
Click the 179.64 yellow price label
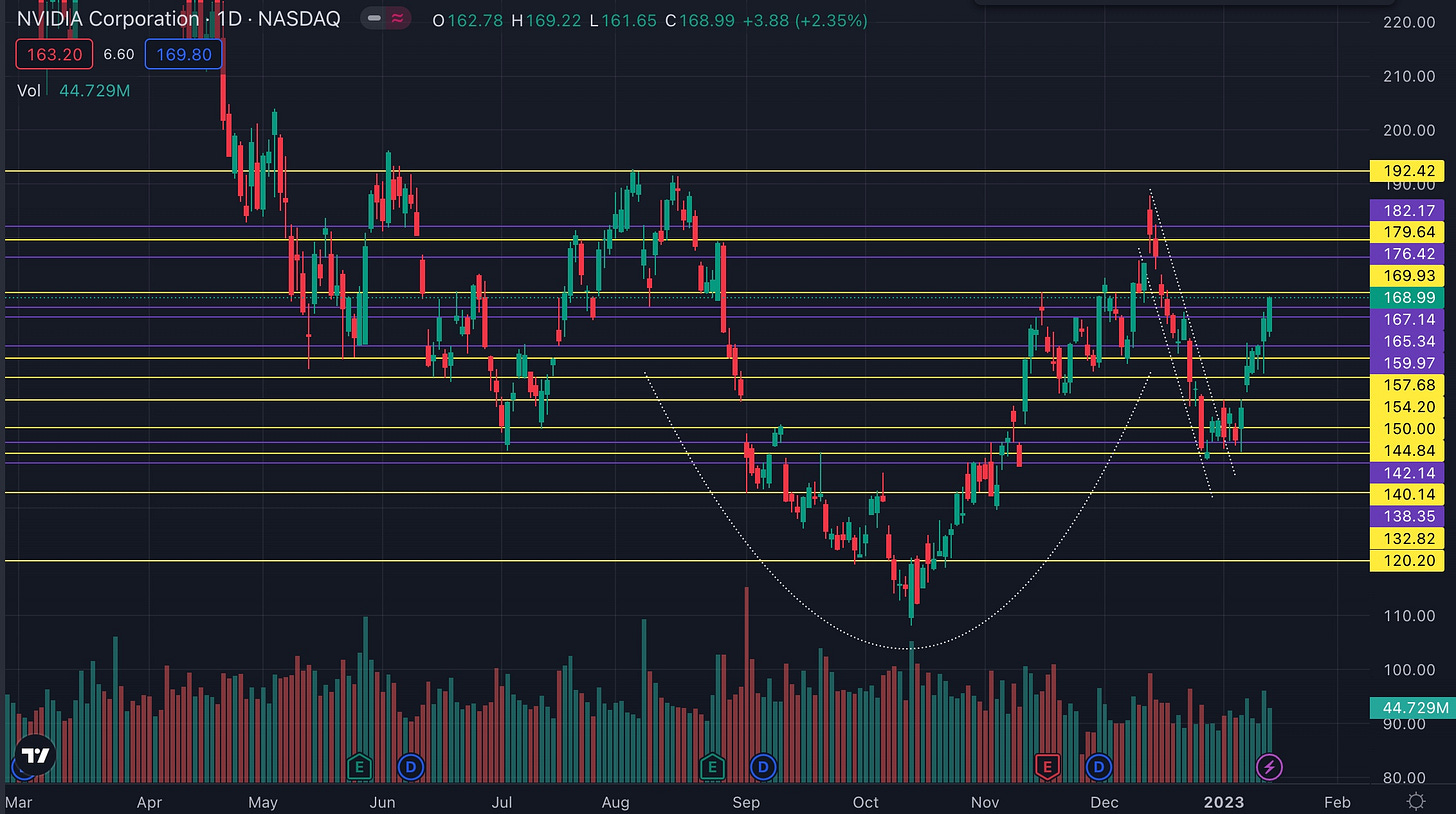1407,232
